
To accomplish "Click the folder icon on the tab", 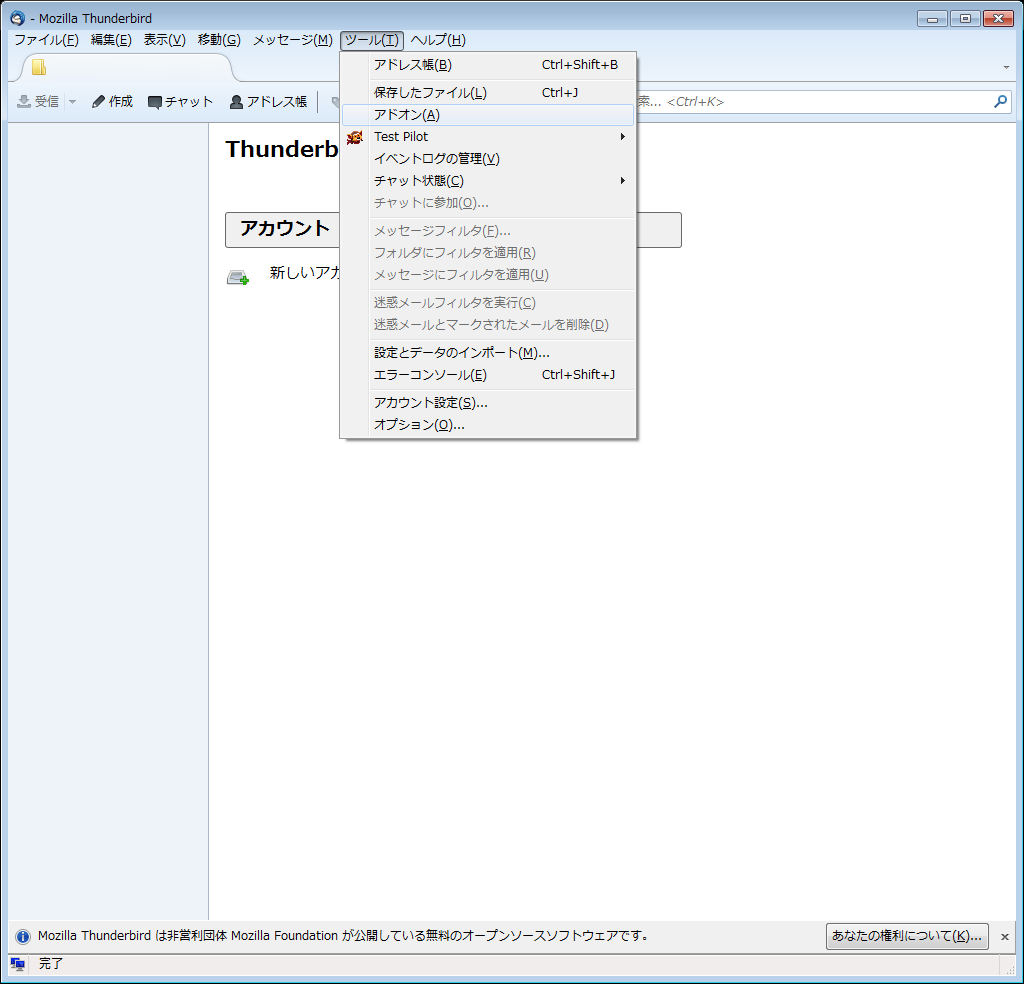I will 39,68.
